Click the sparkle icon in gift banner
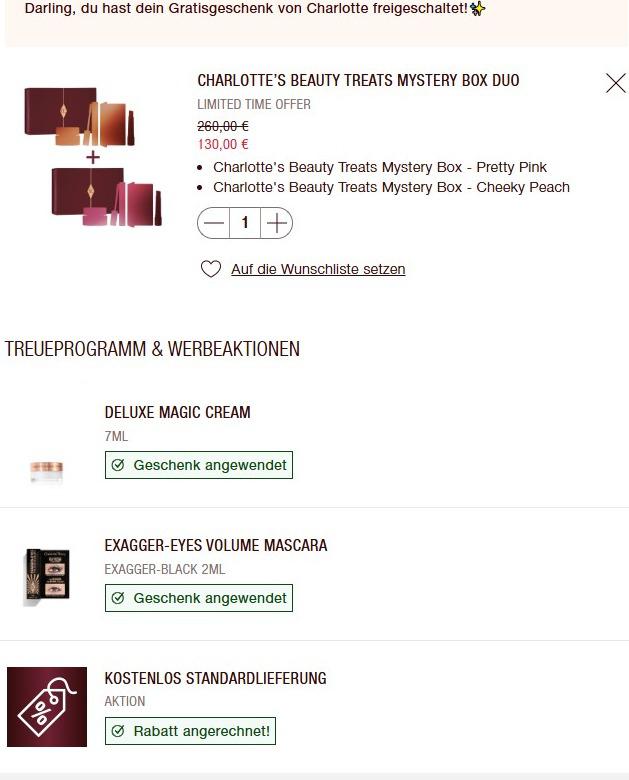This screenshot has height=780, width=629. [x=478, y=8]
